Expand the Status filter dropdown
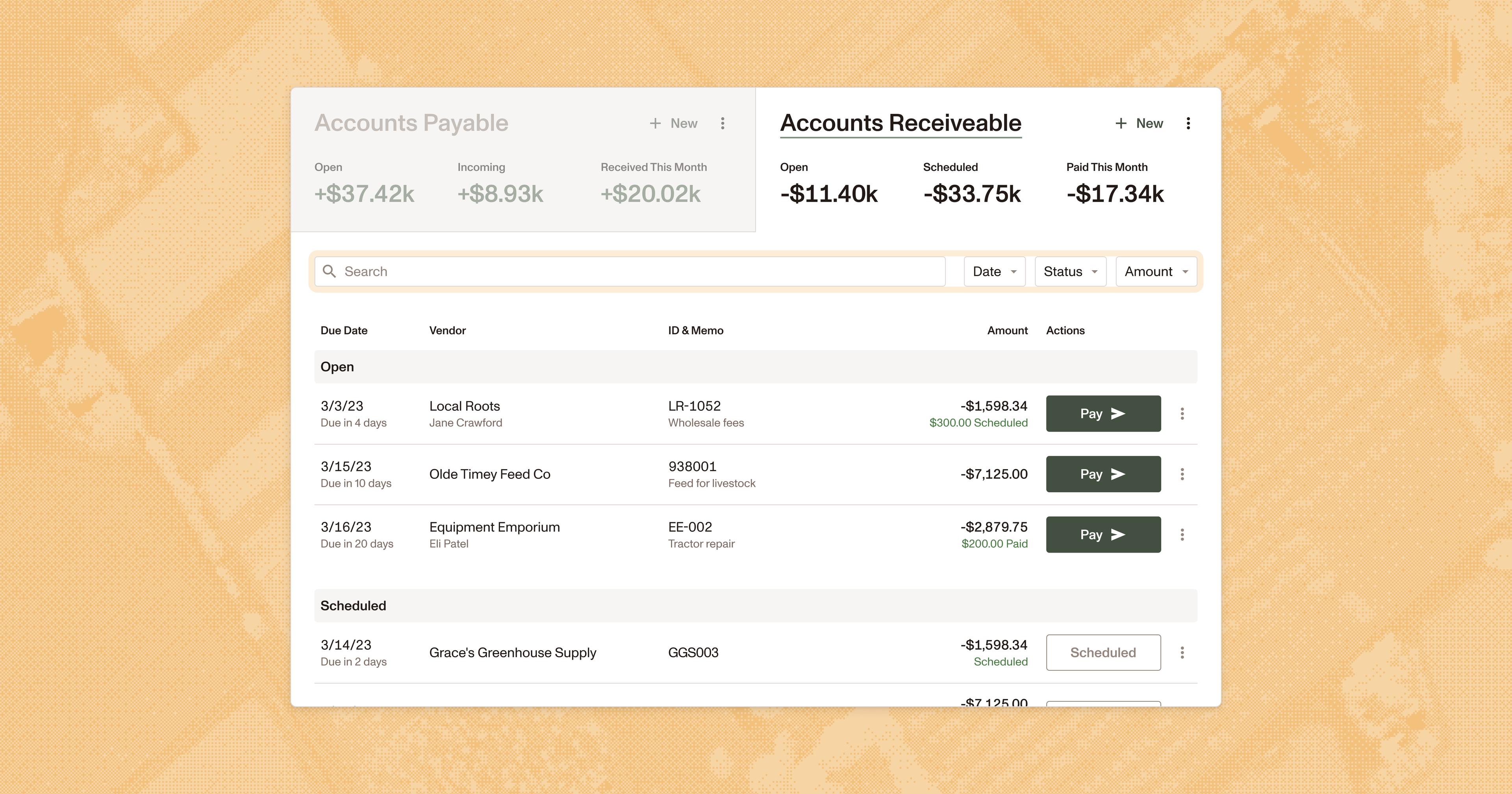This screenshot has width=1512, height=794. pos(1070,271)
